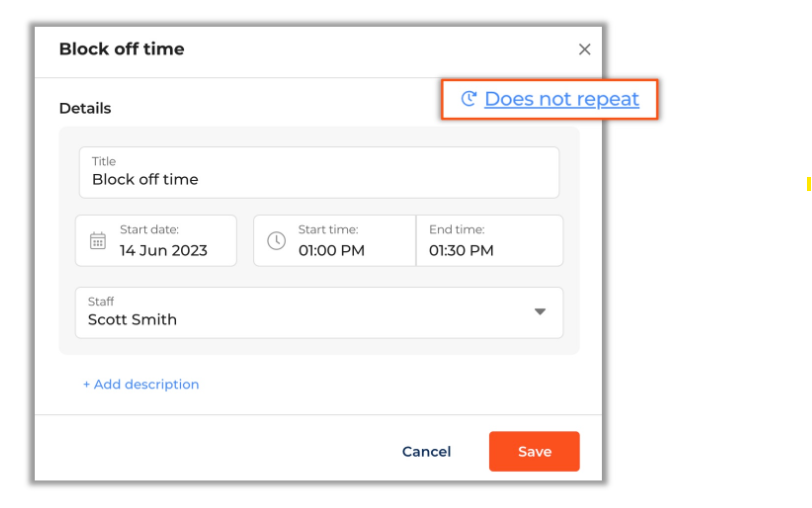Change the 01:00 PM start time

tap(331, 251)
